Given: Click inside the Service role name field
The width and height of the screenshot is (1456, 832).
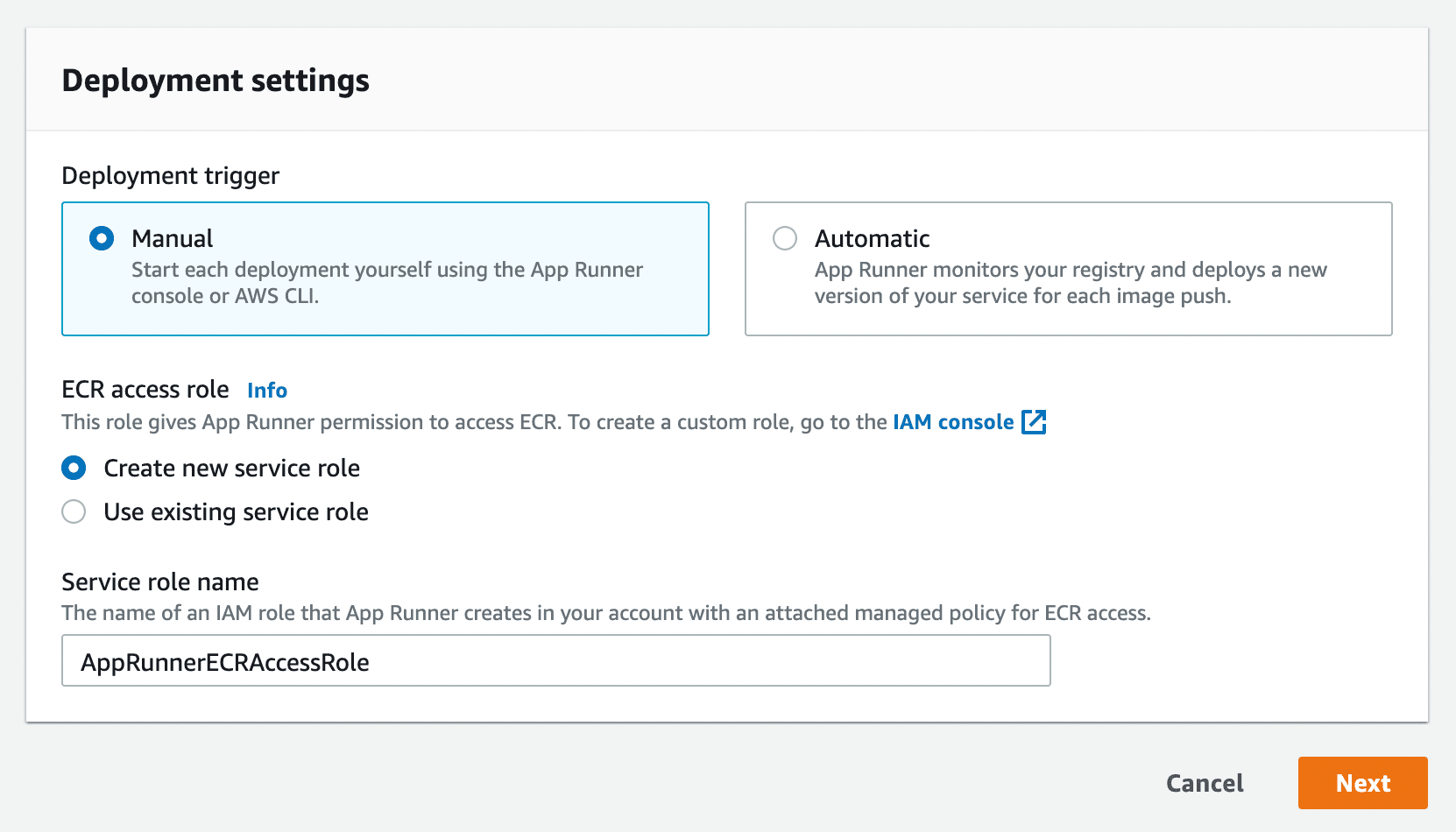Looking at the screenshot, I should pos(555,661).
